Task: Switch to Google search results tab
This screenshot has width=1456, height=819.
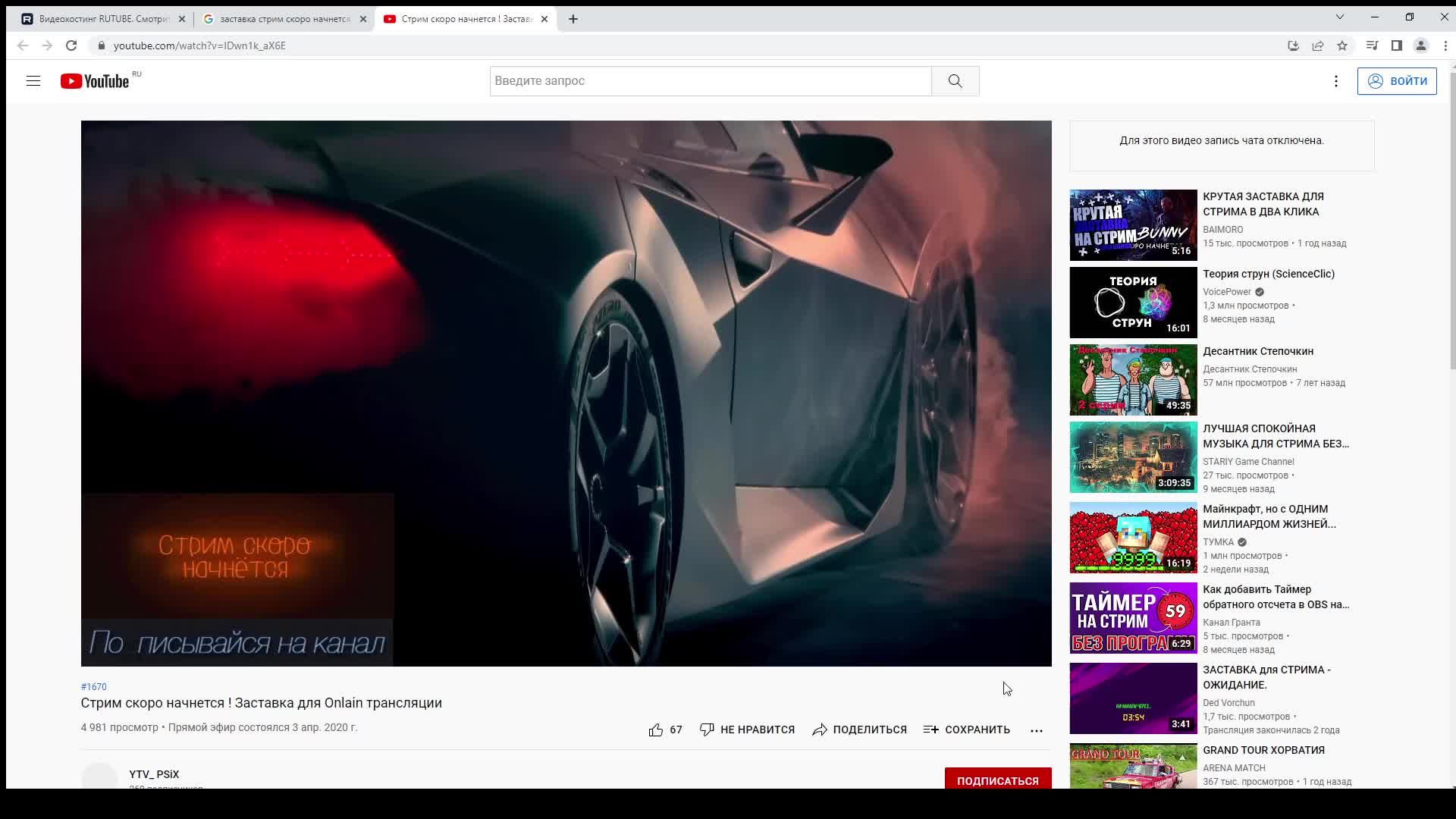Action: click(x=281, y=19)
